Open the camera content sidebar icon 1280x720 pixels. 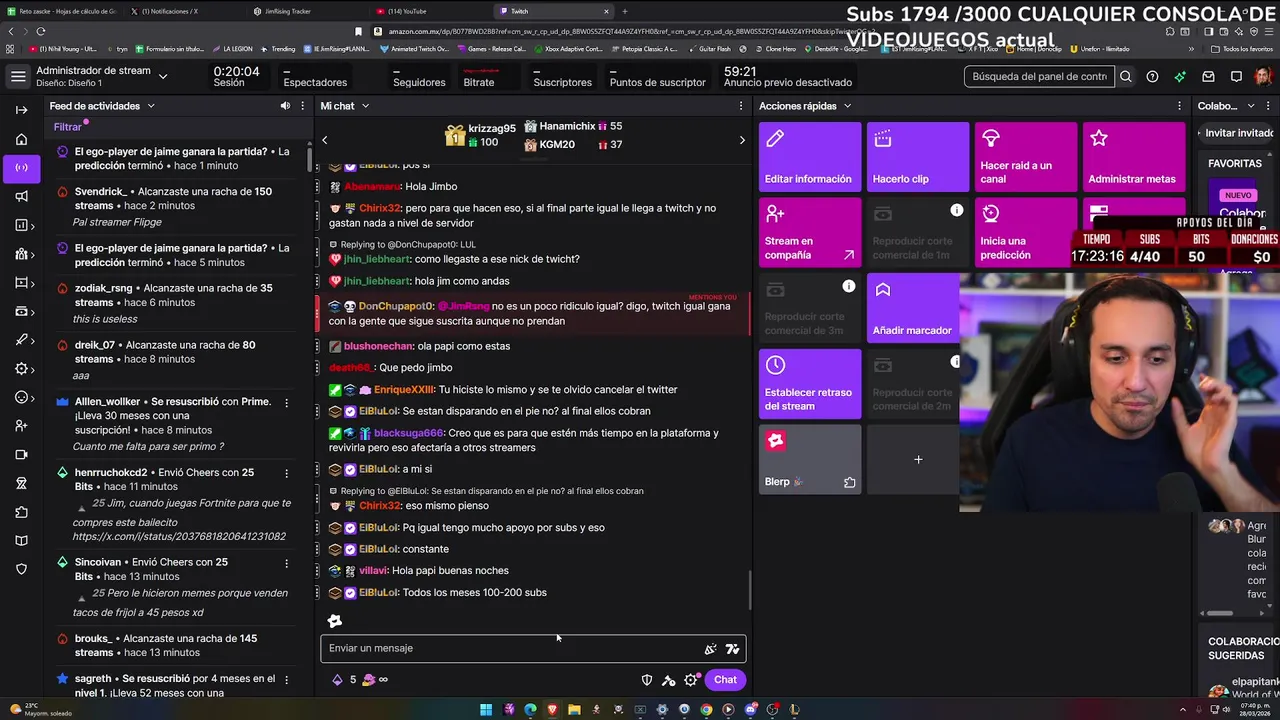point(21,455)
